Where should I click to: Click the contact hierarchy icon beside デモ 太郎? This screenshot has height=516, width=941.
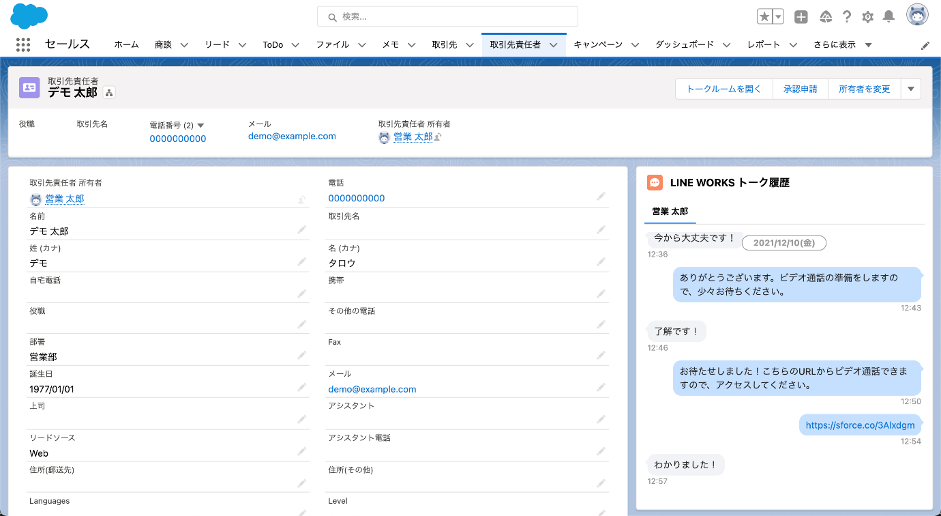coord(109,93)
